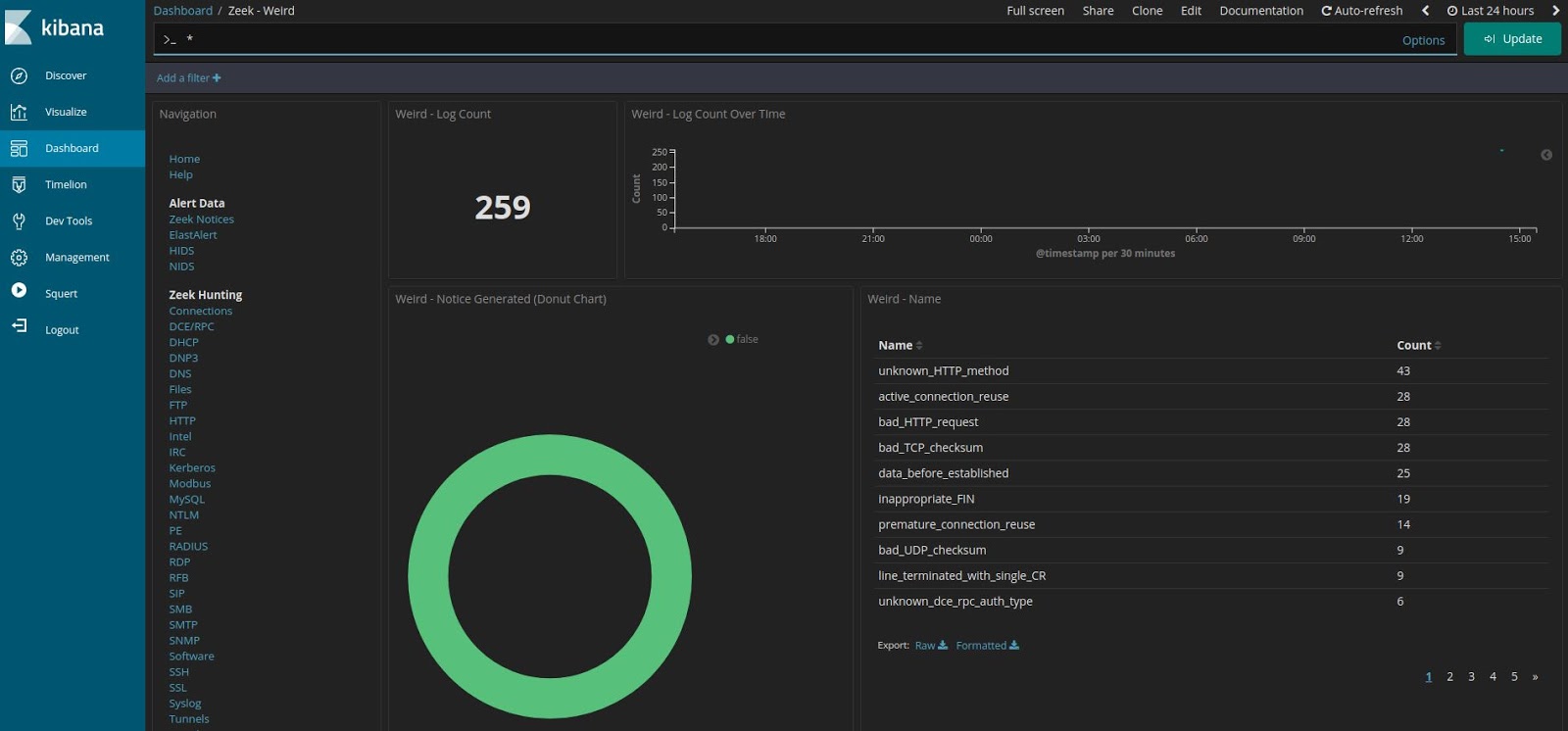1568x731 pixels.
Task: Open HTTP link
Action: [182, 420]
